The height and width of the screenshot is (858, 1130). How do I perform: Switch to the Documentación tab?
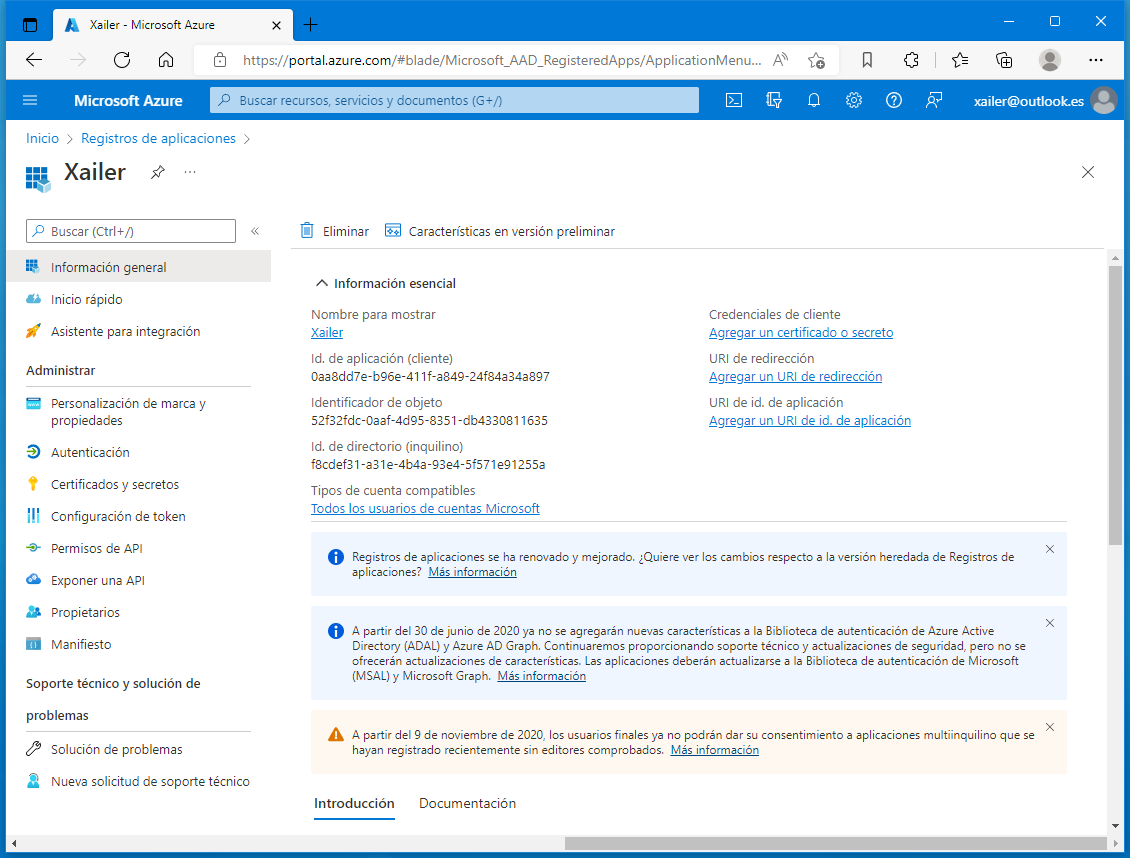pyautogui.click(x=467, y=803)
